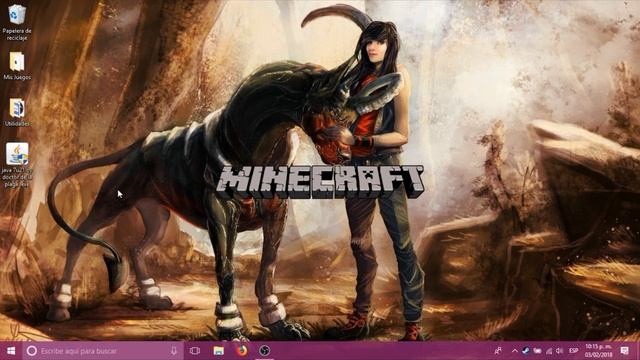Change the ESP input language
This screenshot has width=640, height=360.
(573, 351)
